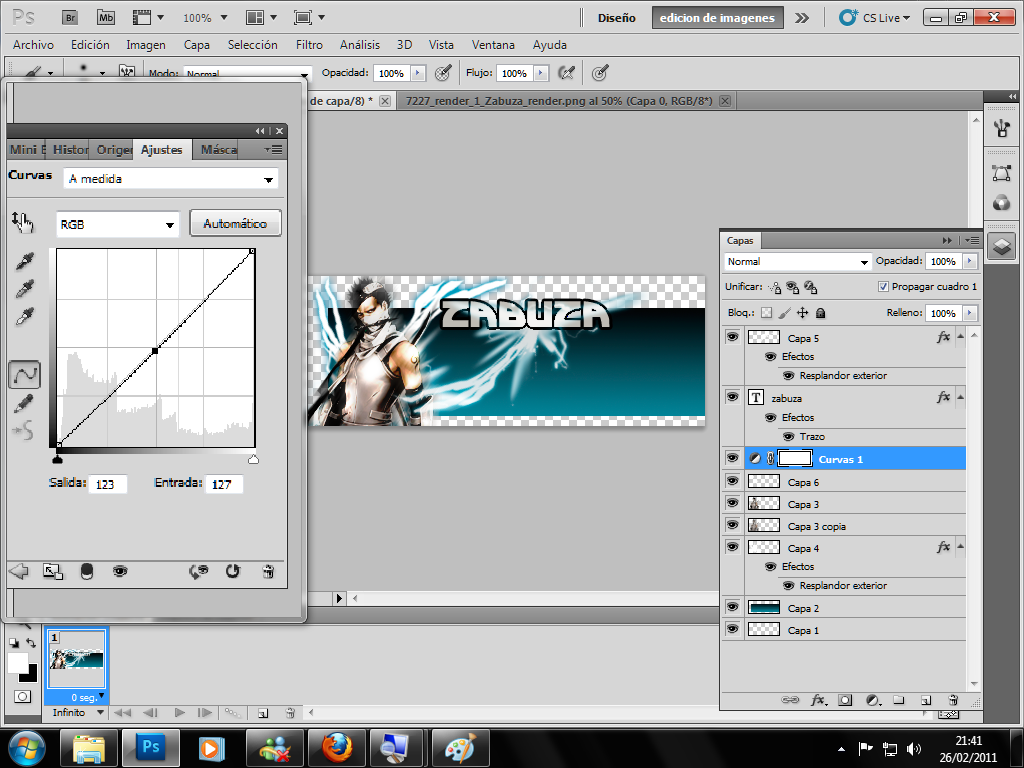Open the Selección menu

252,44
